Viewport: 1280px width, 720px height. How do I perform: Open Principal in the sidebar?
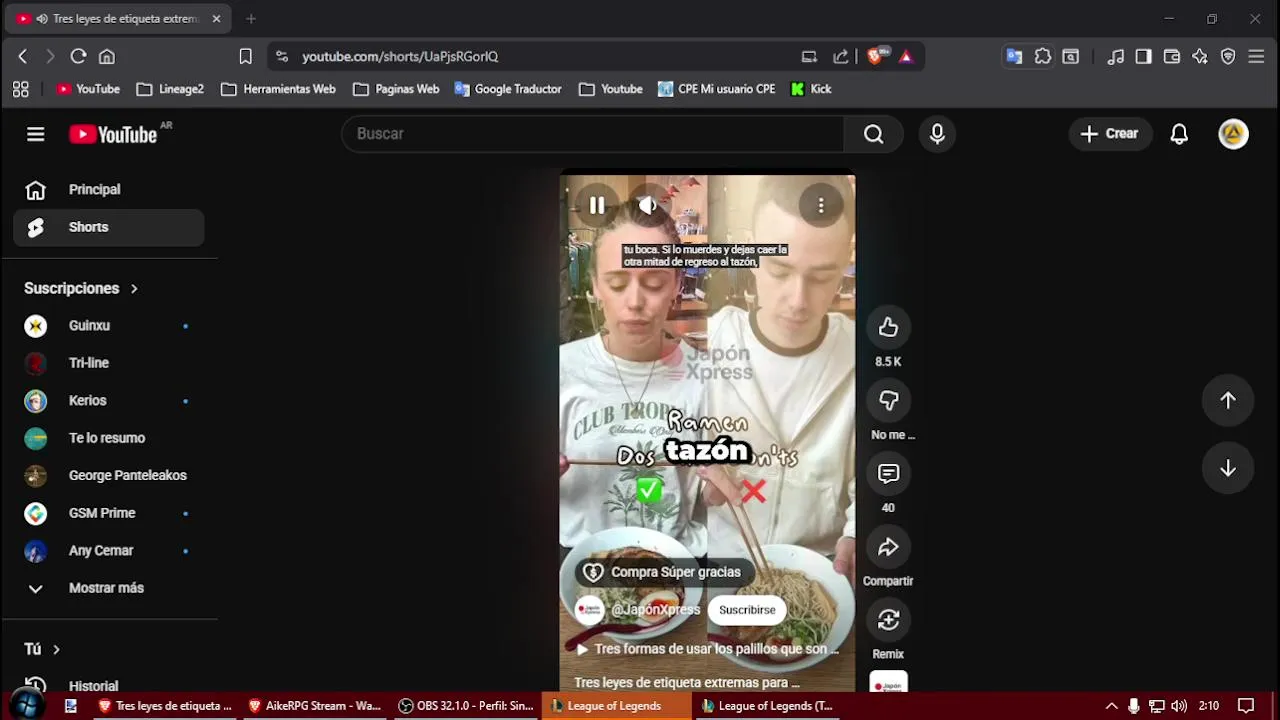point(109,190)
